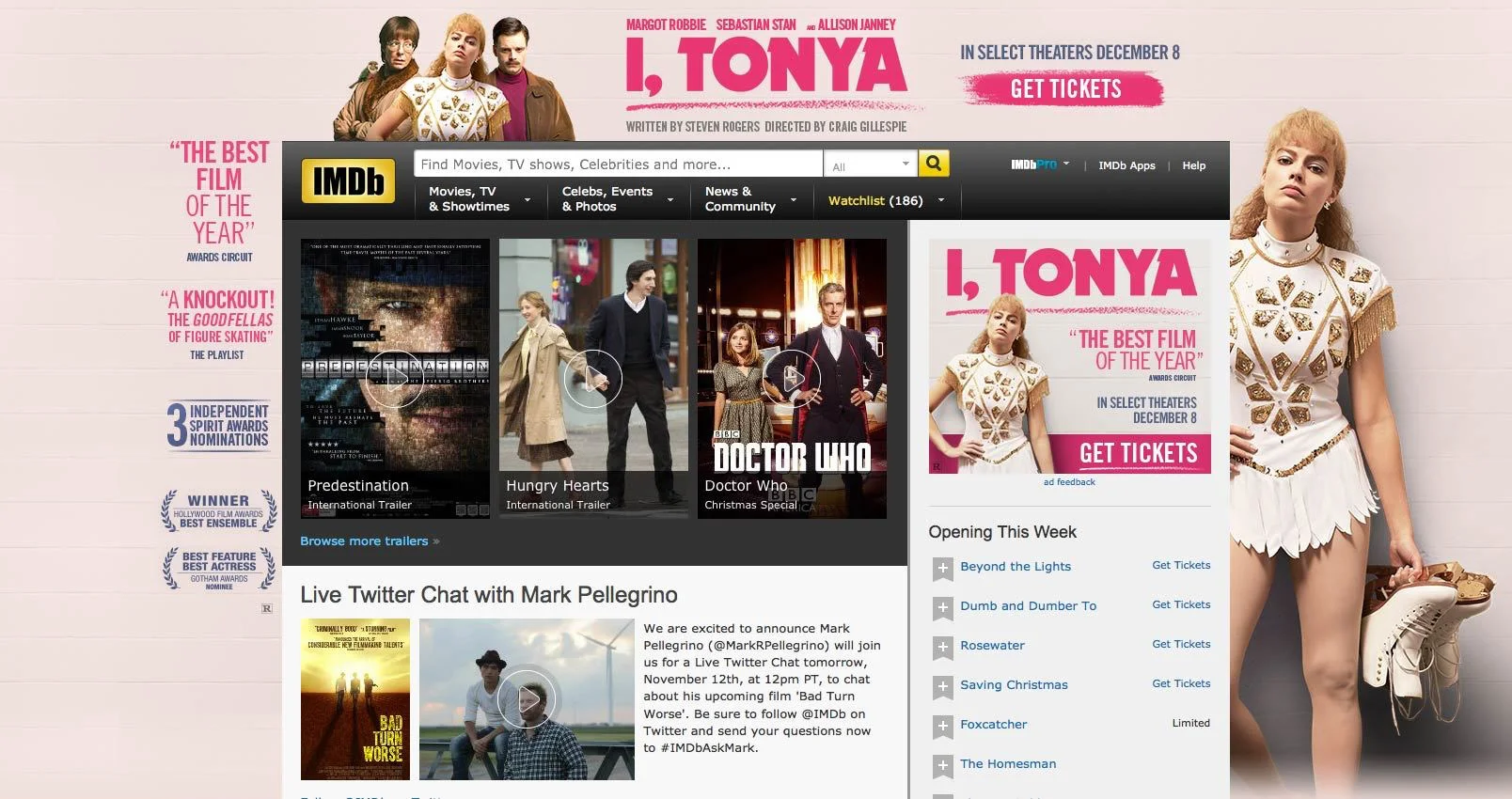Screen dimensions: 1512x799
Task: Add Saving Christmas to watchlist
Action: pyautogui.click(x=942, y=686)
